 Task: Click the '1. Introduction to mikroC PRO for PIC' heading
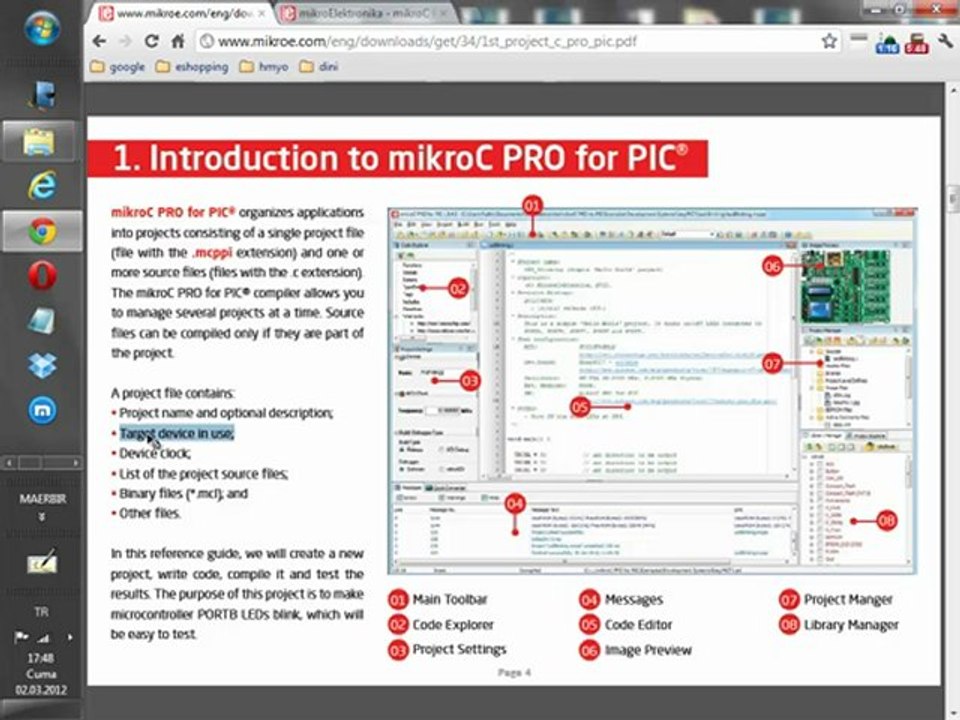coord(400,159)
